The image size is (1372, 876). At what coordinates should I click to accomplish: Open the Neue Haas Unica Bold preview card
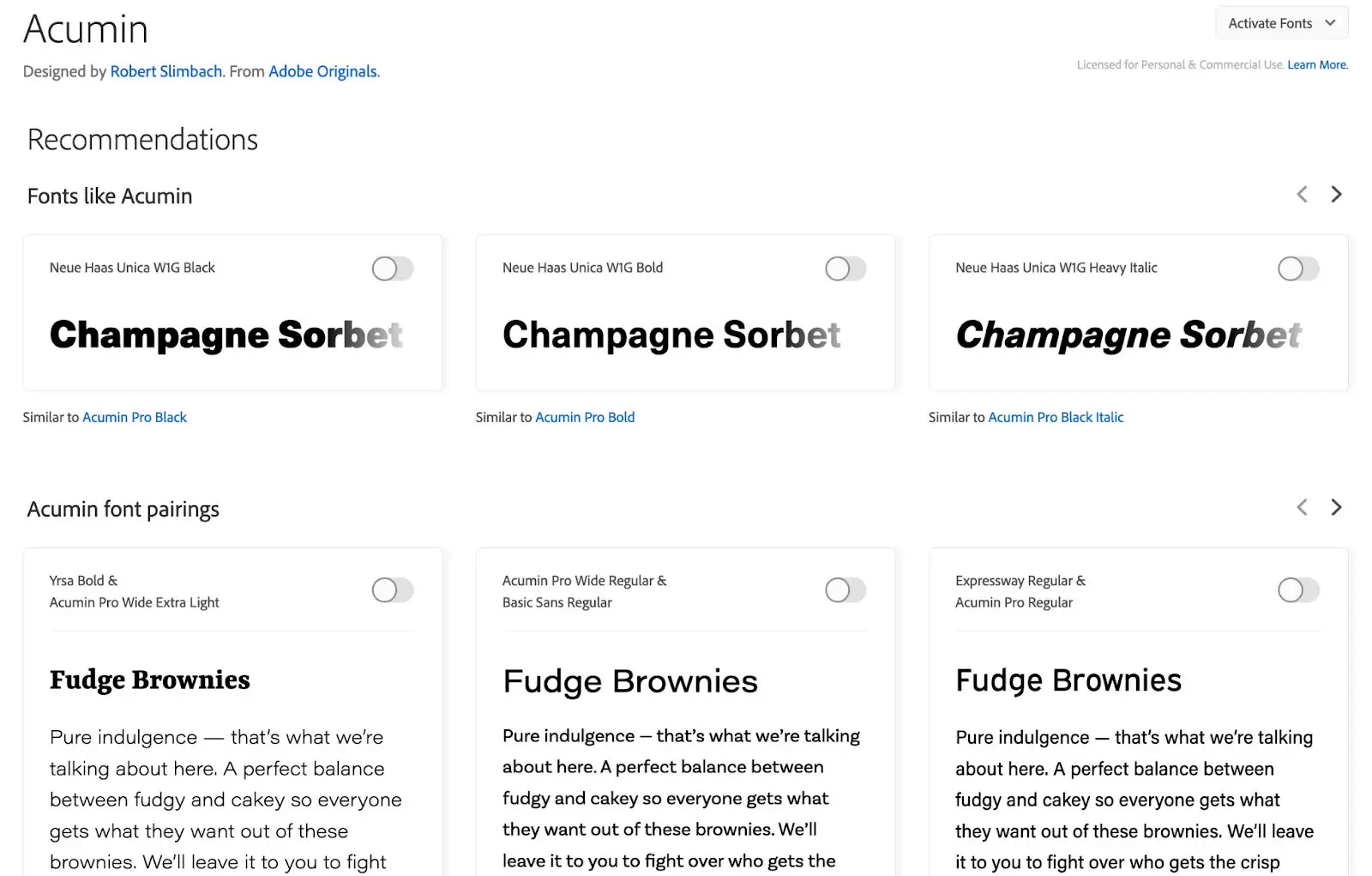pyautogui.click(x=684, y=313)
